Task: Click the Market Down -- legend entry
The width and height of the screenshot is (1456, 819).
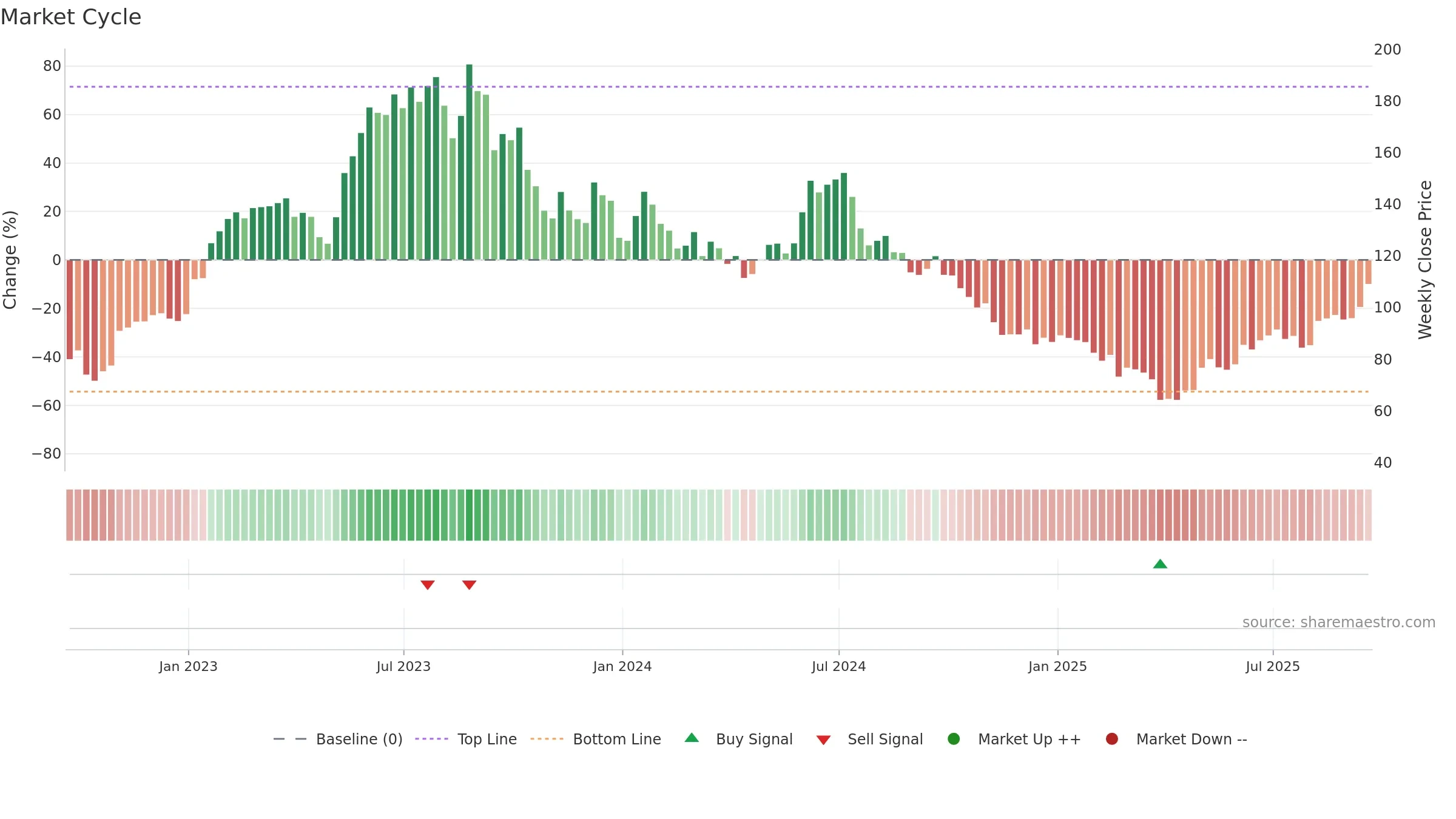Action: pyautogui.click(x=1176, y=739)
